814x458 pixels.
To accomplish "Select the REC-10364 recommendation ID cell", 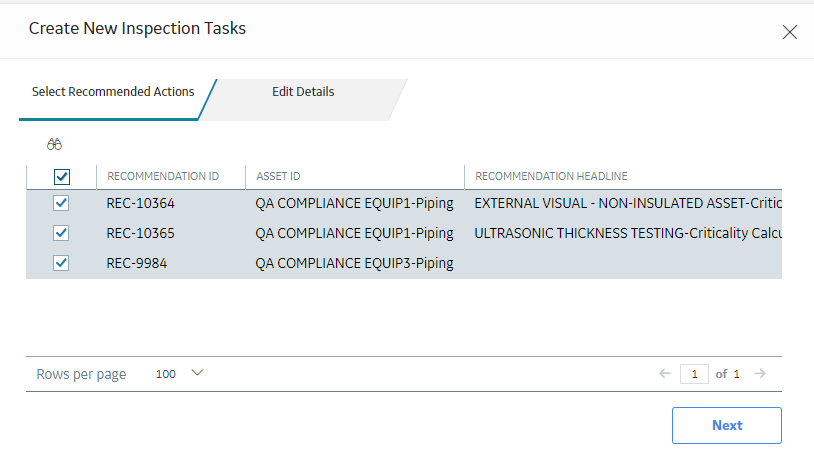I will point(140,204).
